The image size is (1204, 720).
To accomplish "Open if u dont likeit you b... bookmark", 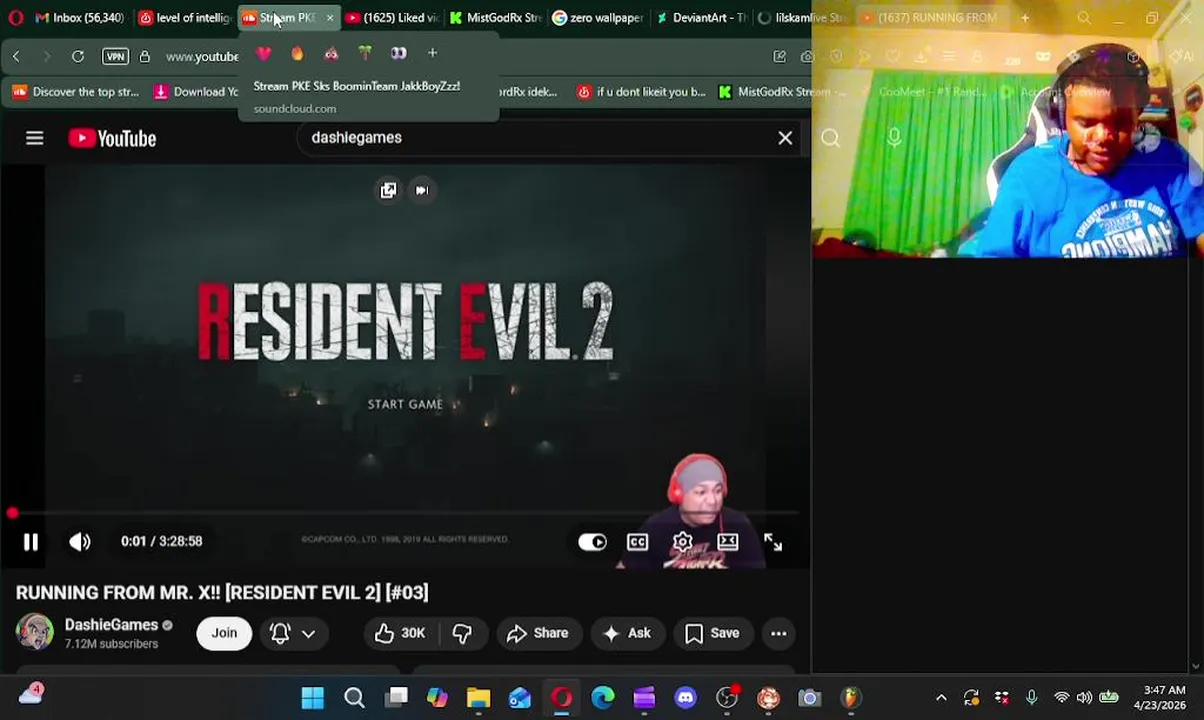I will pyautogui.click(x=641, y=92).
